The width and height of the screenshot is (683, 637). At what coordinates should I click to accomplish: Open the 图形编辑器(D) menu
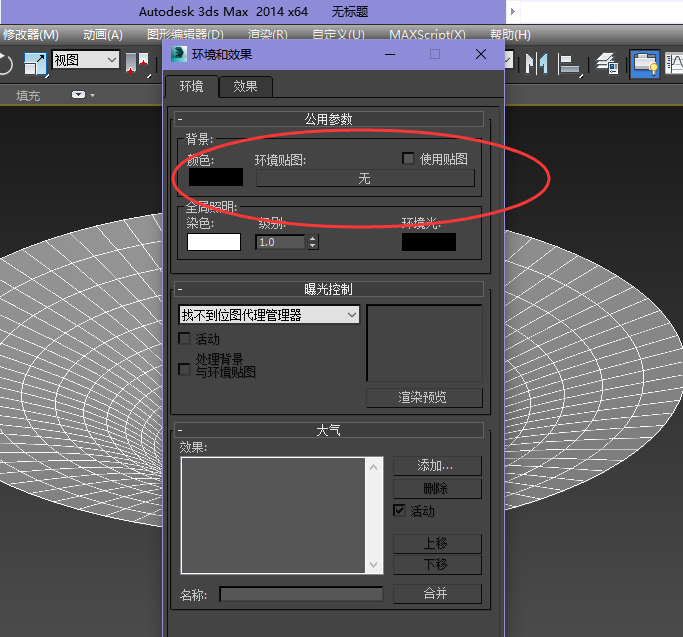185,34
